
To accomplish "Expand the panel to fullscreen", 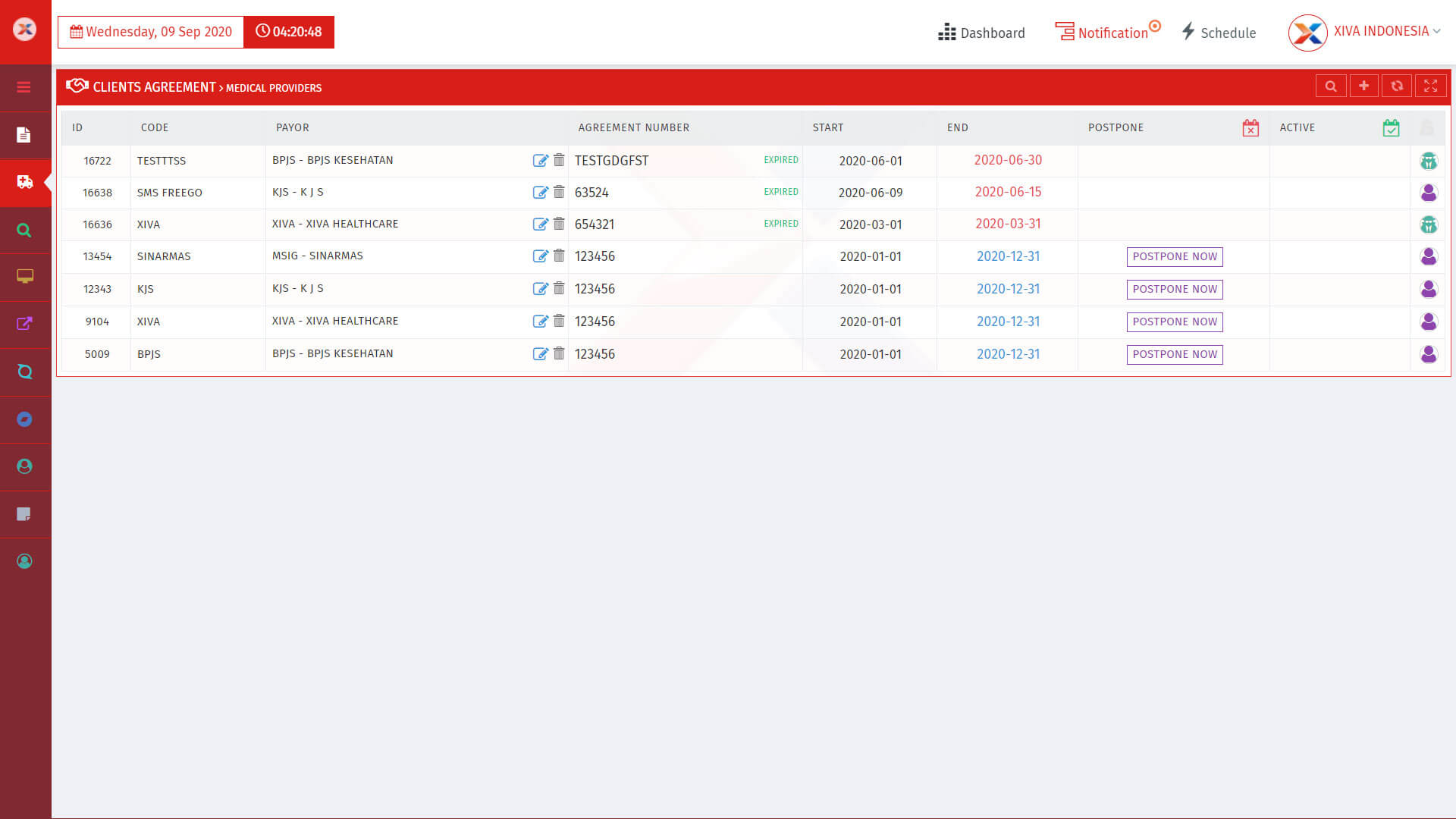I will coord(1431,86).
